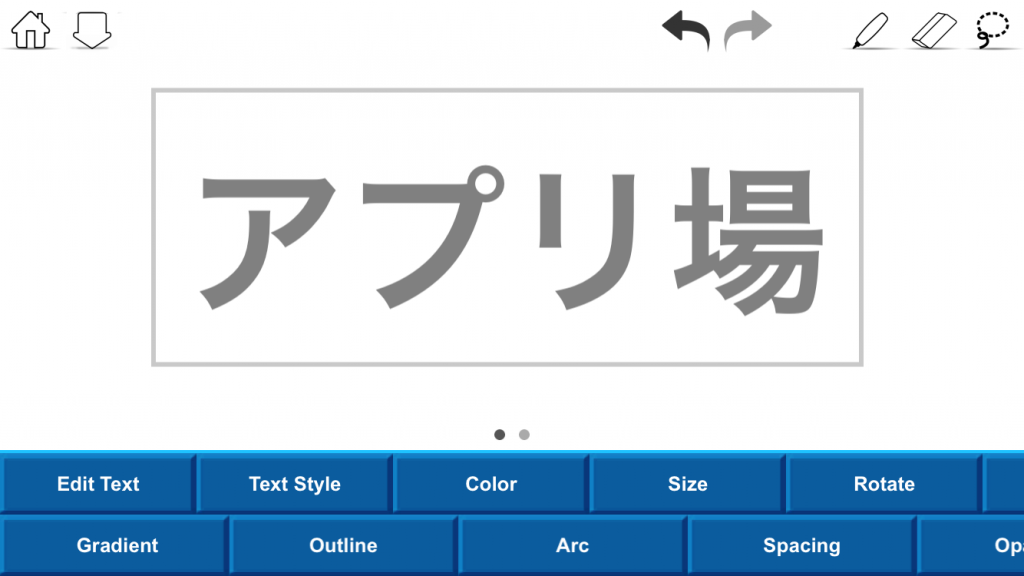Image resolution: width=1024 pixels, height=576 pixels.
Task: Apply a Gradient to the text
Action: coord(116,545)
